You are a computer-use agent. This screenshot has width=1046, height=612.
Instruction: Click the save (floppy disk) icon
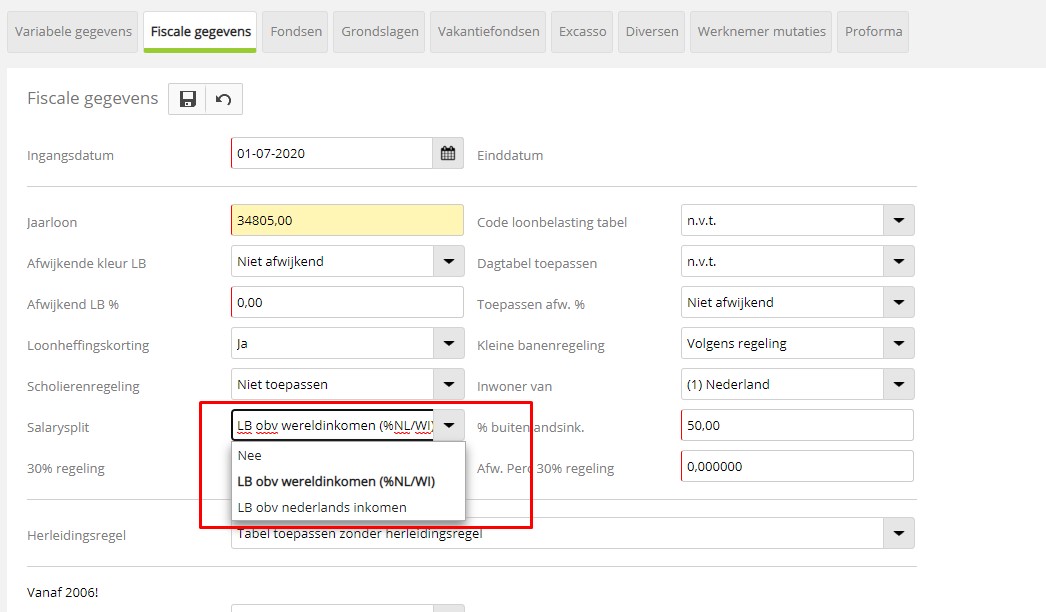click(x=187, y=99)
